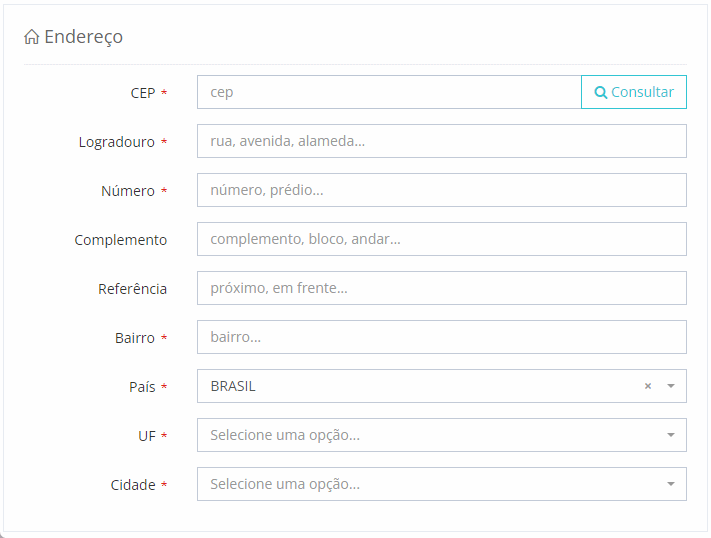This screenshot has width=711, height=538.
Task: Click into the Logradouro text field
Action: click(441, 141)
